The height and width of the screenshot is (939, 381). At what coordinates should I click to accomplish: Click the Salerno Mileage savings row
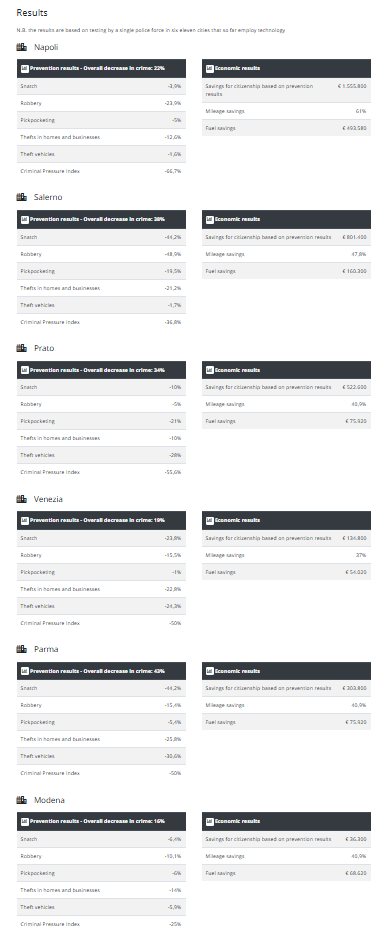click(x=286, y=254)
